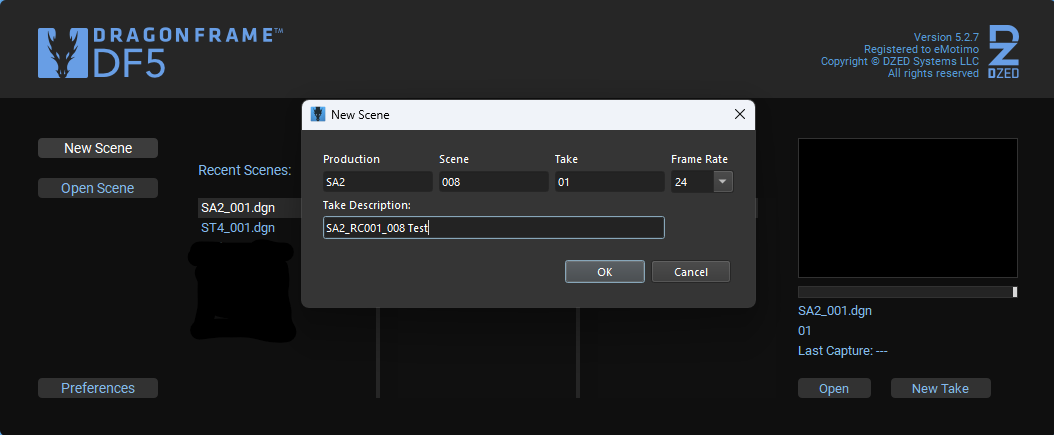Click the DZED logo icon

click(x=1003, y=52)
